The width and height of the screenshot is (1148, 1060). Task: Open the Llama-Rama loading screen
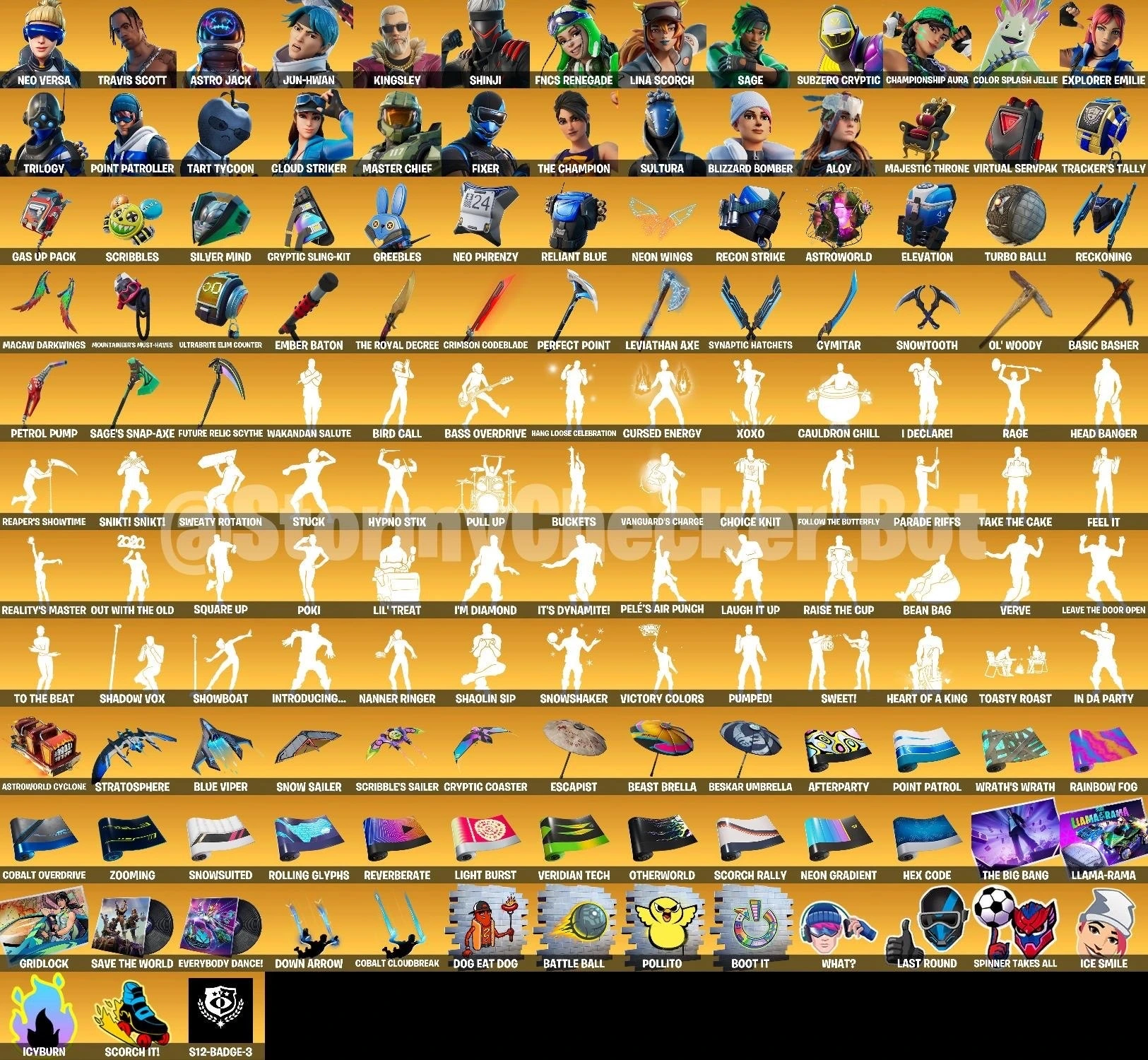pos(1103,839)
